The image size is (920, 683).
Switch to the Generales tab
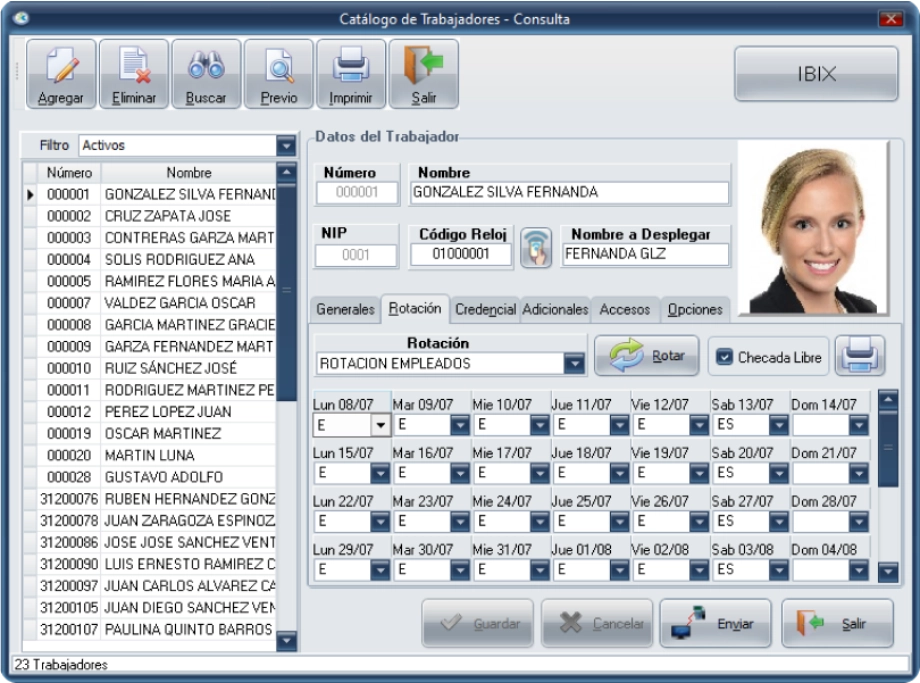[x=345, y=310]
